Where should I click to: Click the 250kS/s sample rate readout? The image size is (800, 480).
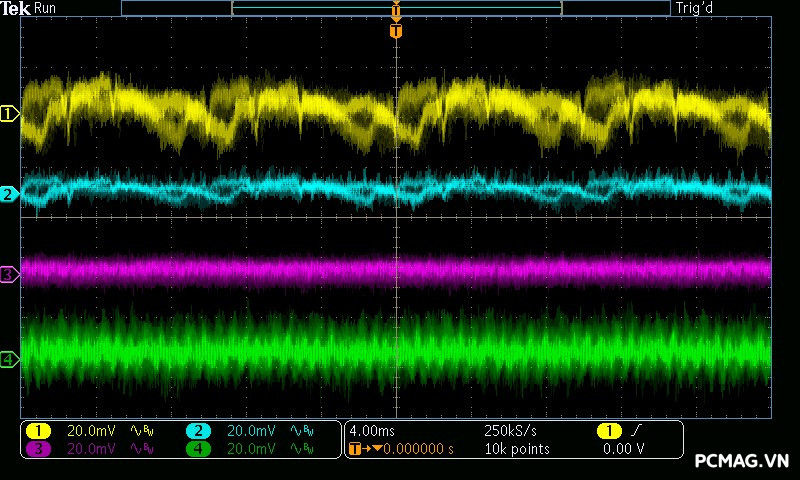click(511, 430)
